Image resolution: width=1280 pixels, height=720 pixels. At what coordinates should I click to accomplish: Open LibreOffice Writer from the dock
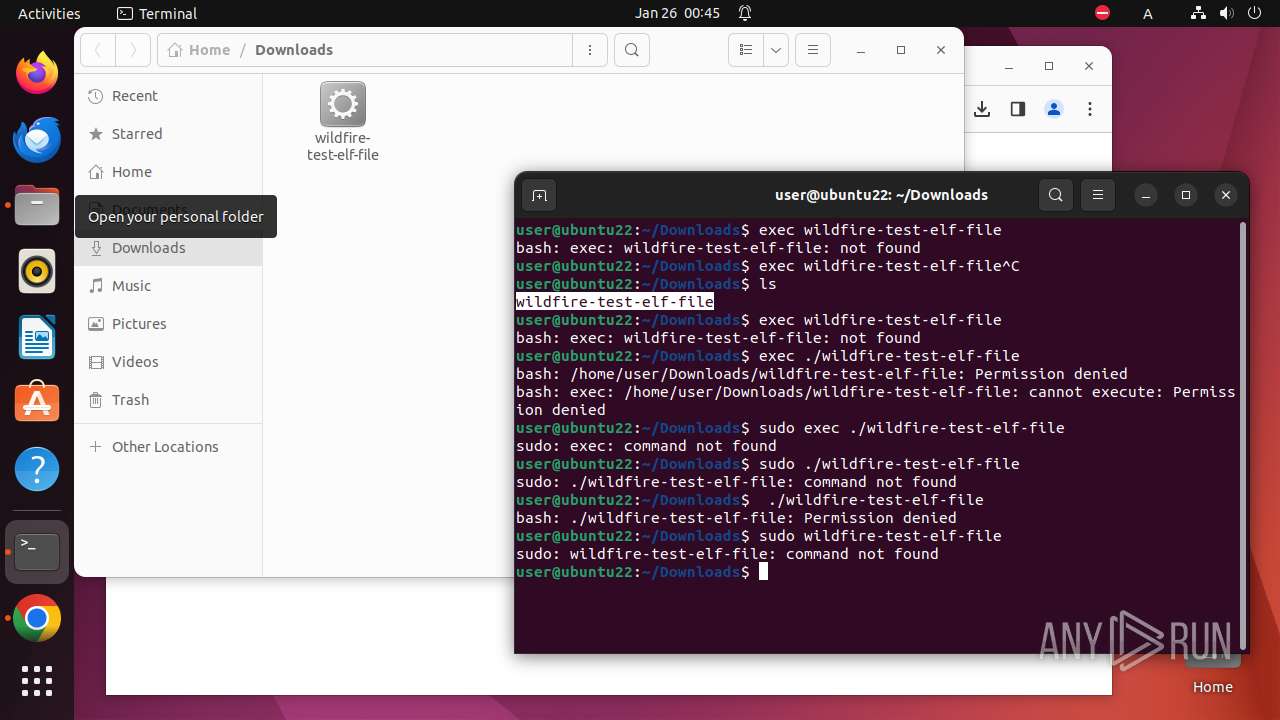click(x=37, y=337)
